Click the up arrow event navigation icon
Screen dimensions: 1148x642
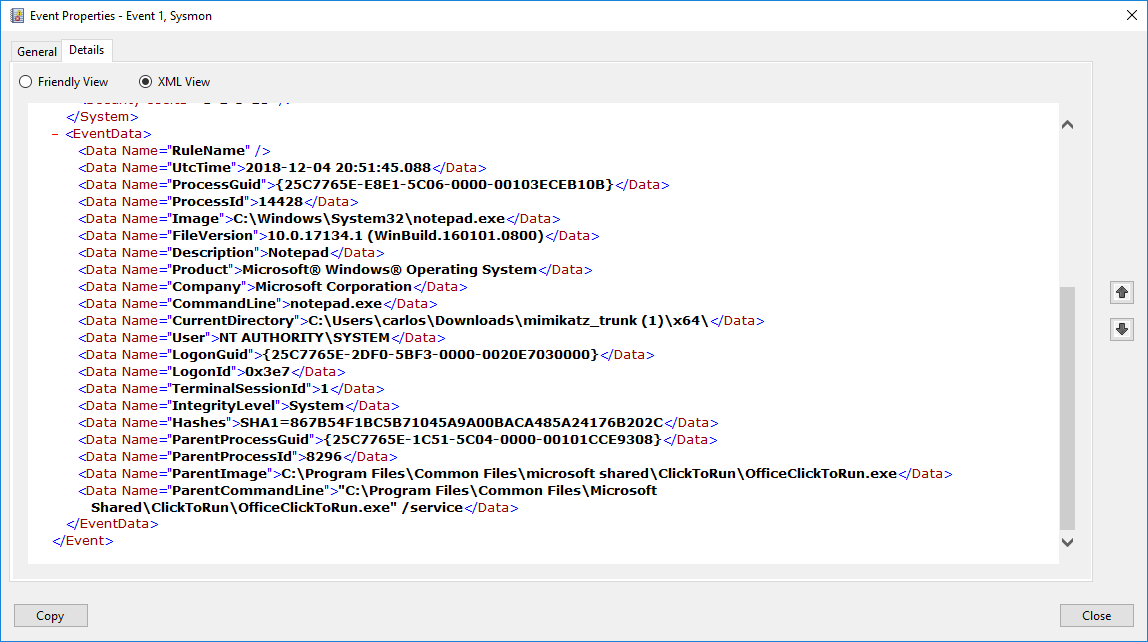pyautogui.click(x=1122, y=292)
